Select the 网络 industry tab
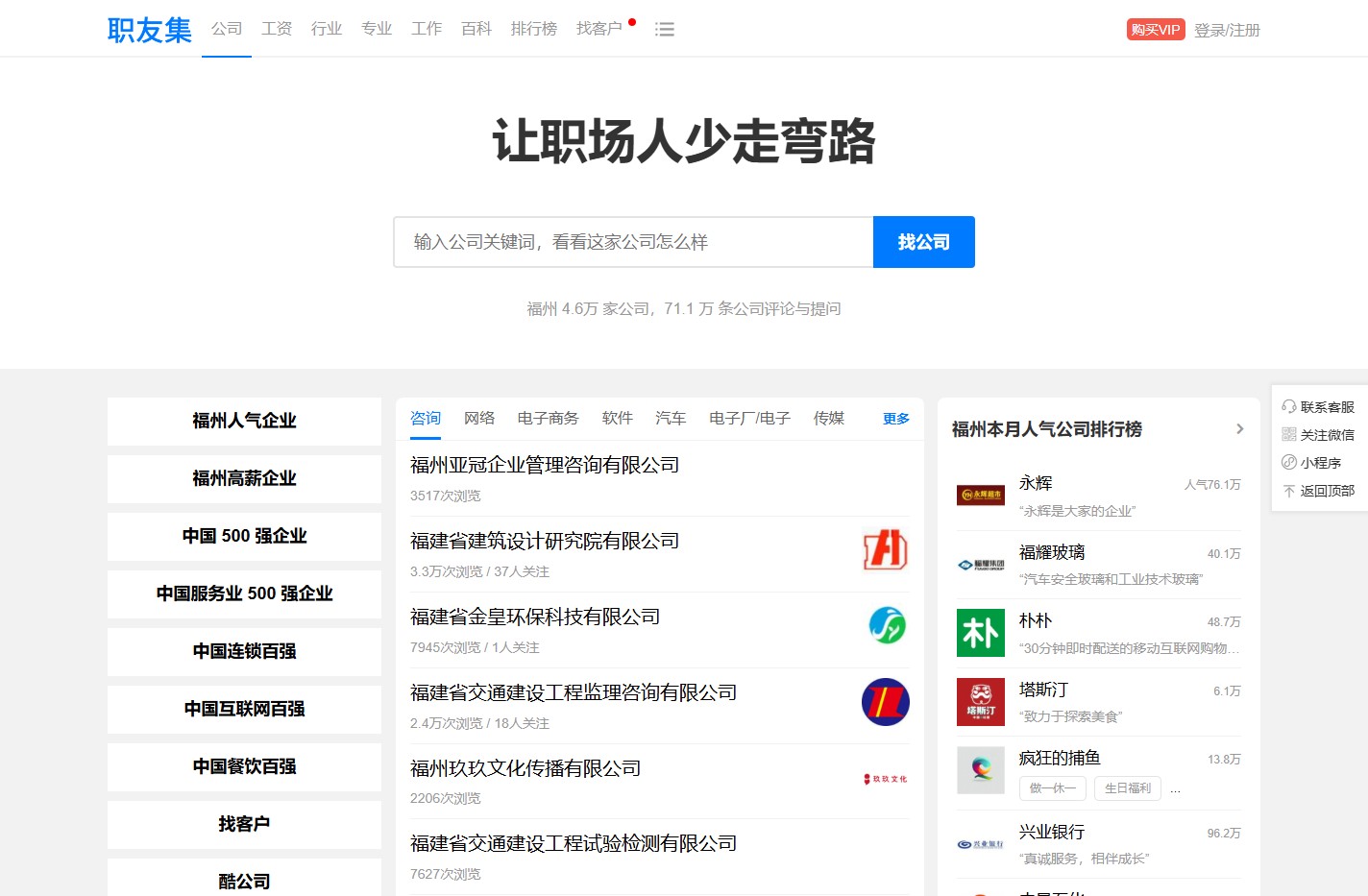This screenshot has width=1368, height=896. [x=479, y=419]
